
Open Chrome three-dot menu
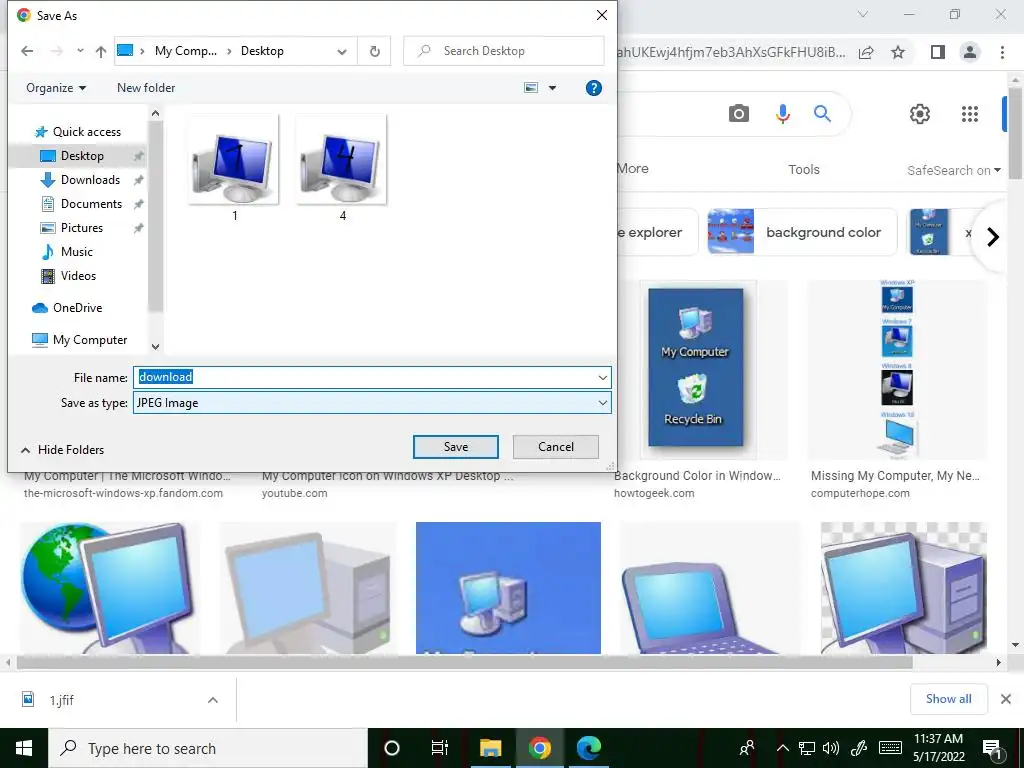(1002, 52)
